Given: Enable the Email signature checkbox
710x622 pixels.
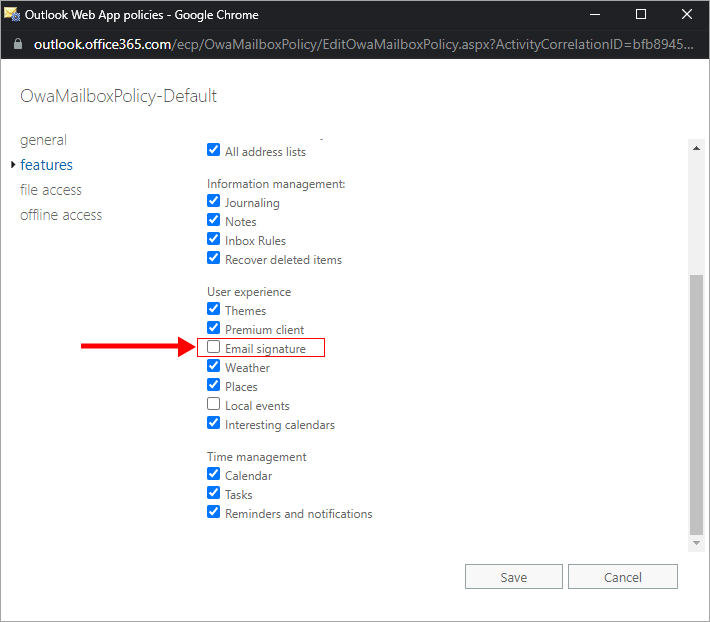Looking at the screenshot, I should click(213, 348).
